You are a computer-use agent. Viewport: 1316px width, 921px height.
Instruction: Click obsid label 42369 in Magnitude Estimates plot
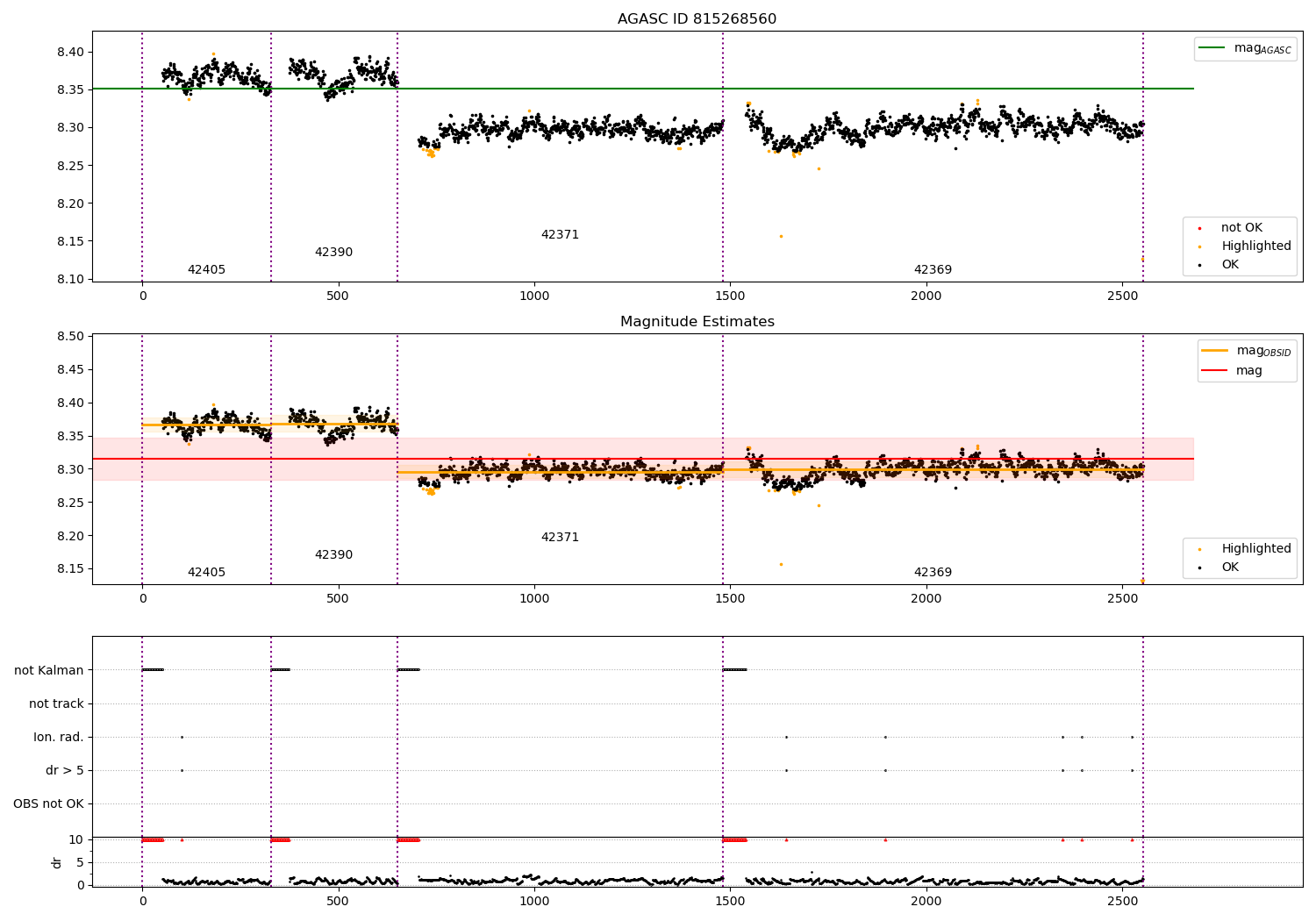click(x=933, y=573)
